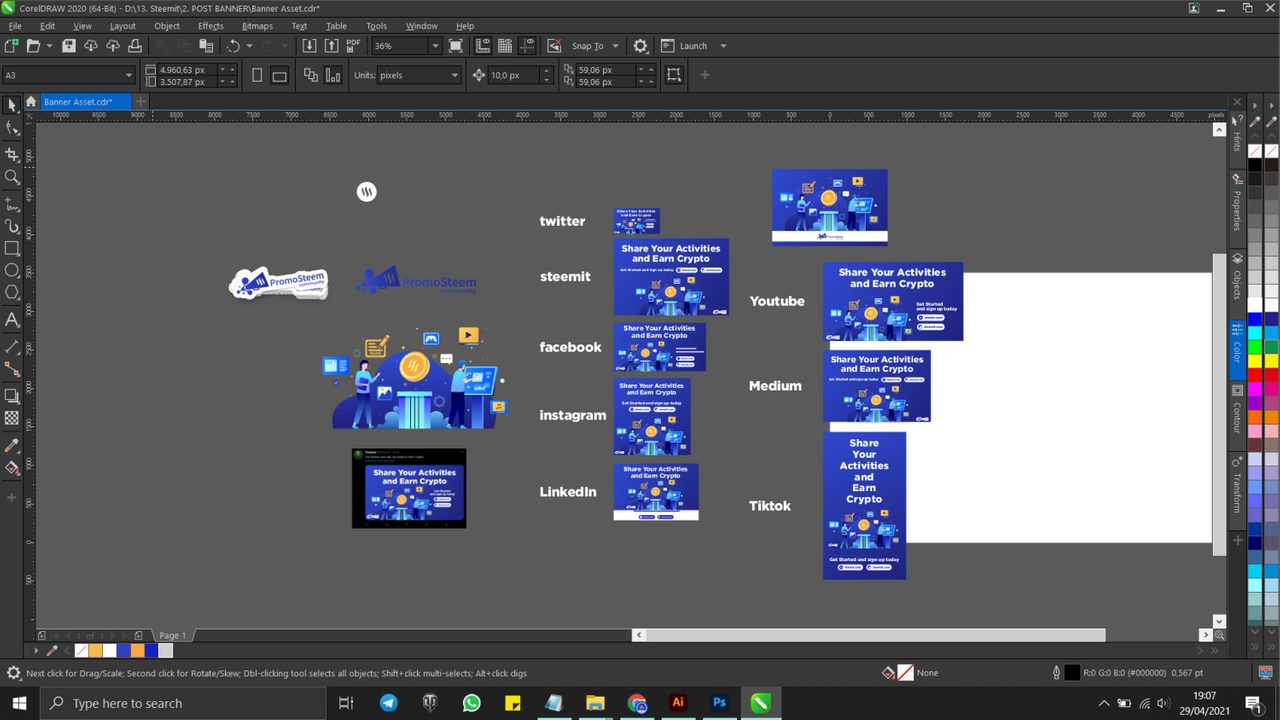Select the Shape edit tool
The width and height of the screenshot is (1280, 720).
12,129
